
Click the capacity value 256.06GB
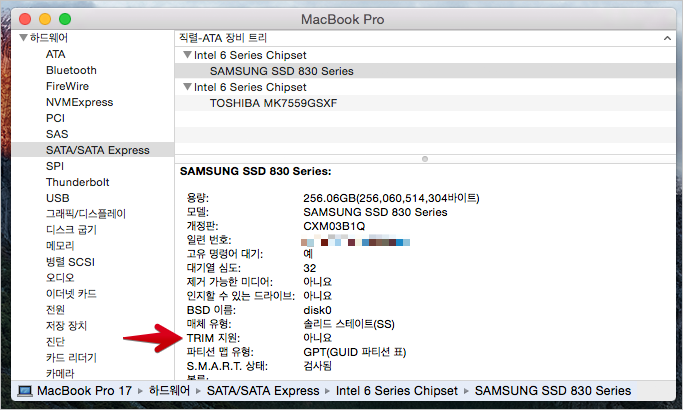coord(391,198)
